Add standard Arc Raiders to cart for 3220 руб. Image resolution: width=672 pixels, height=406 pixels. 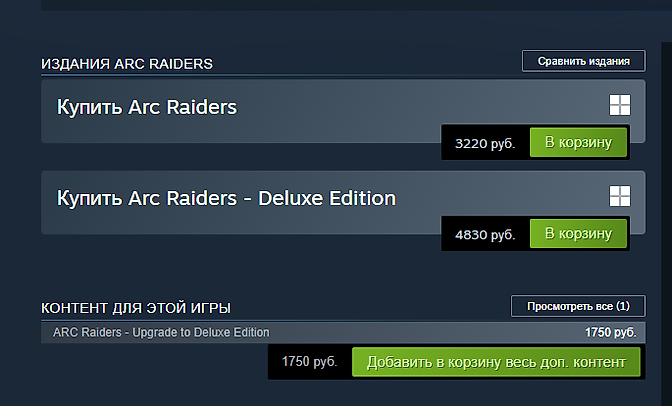tap(578, 143)
